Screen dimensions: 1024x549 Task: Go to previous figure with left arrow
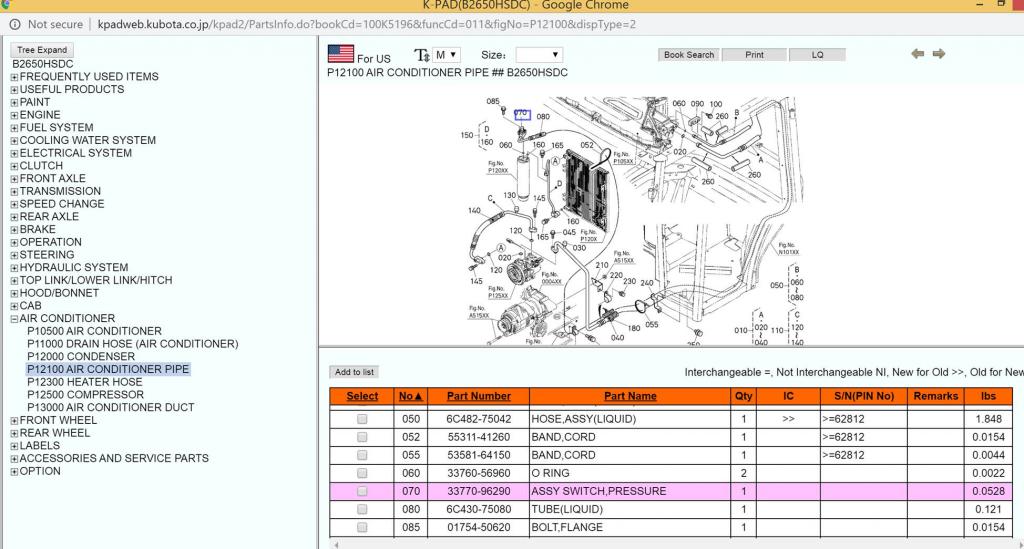pos(918,54)
